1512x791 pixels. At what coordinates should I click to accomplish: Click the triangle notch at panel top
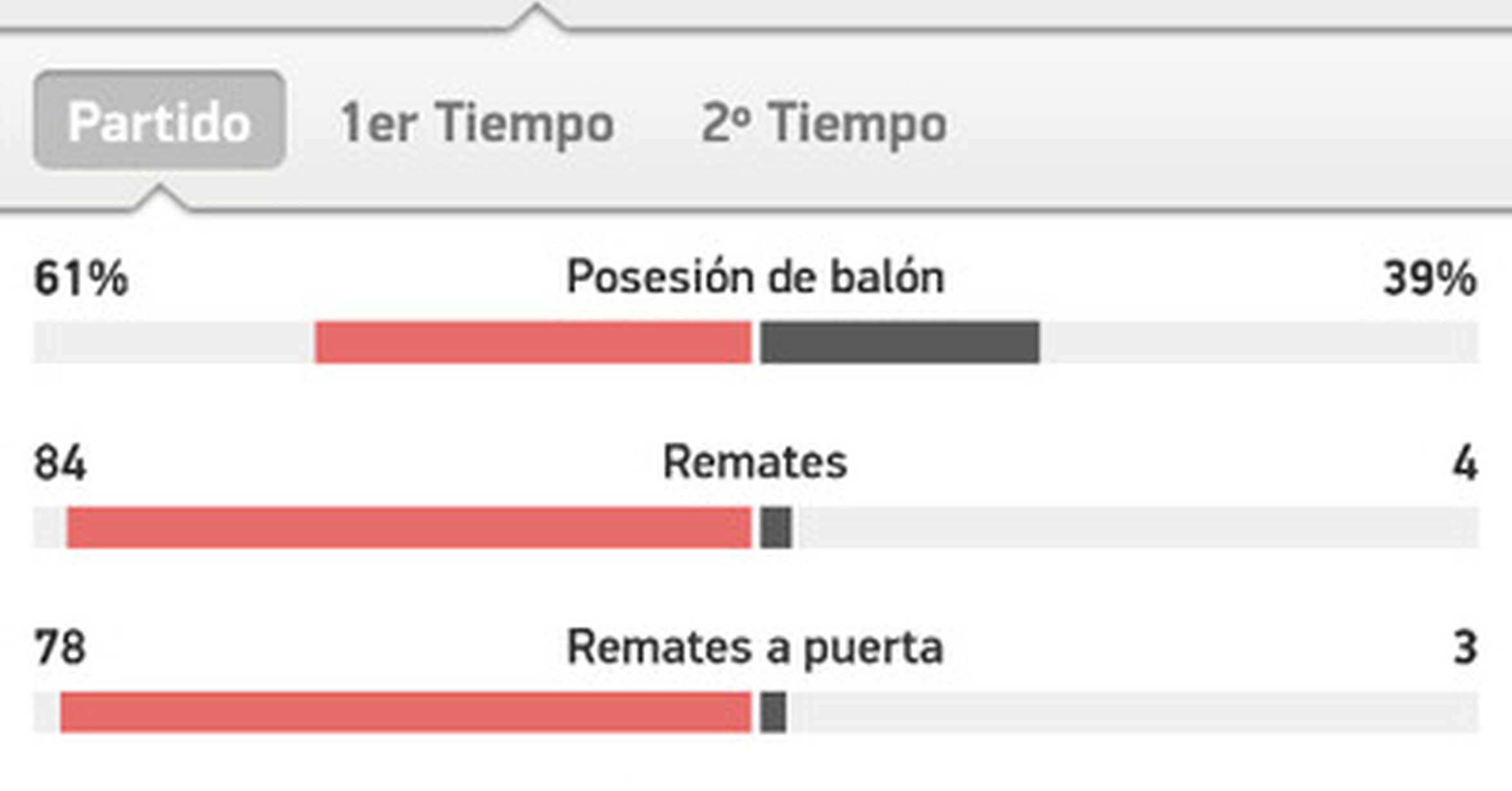(x=536, y=15)
